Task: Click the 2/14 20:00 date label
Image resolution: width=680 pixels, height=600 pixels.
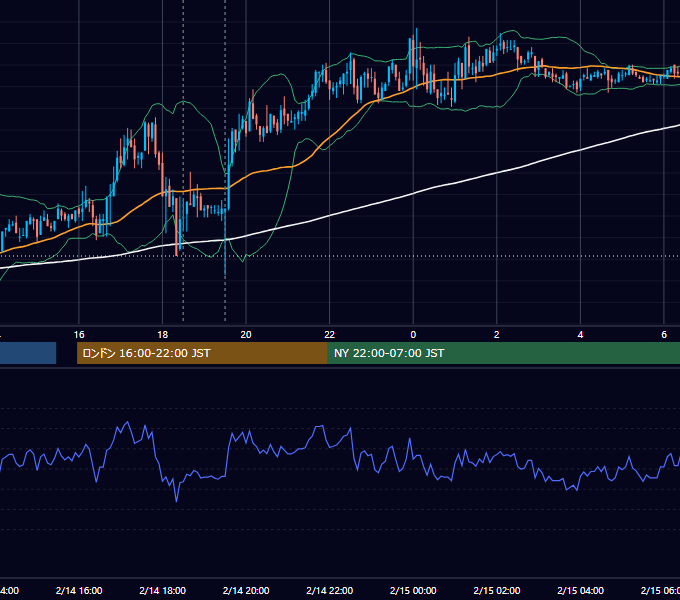Action: [x=246, y=590]
